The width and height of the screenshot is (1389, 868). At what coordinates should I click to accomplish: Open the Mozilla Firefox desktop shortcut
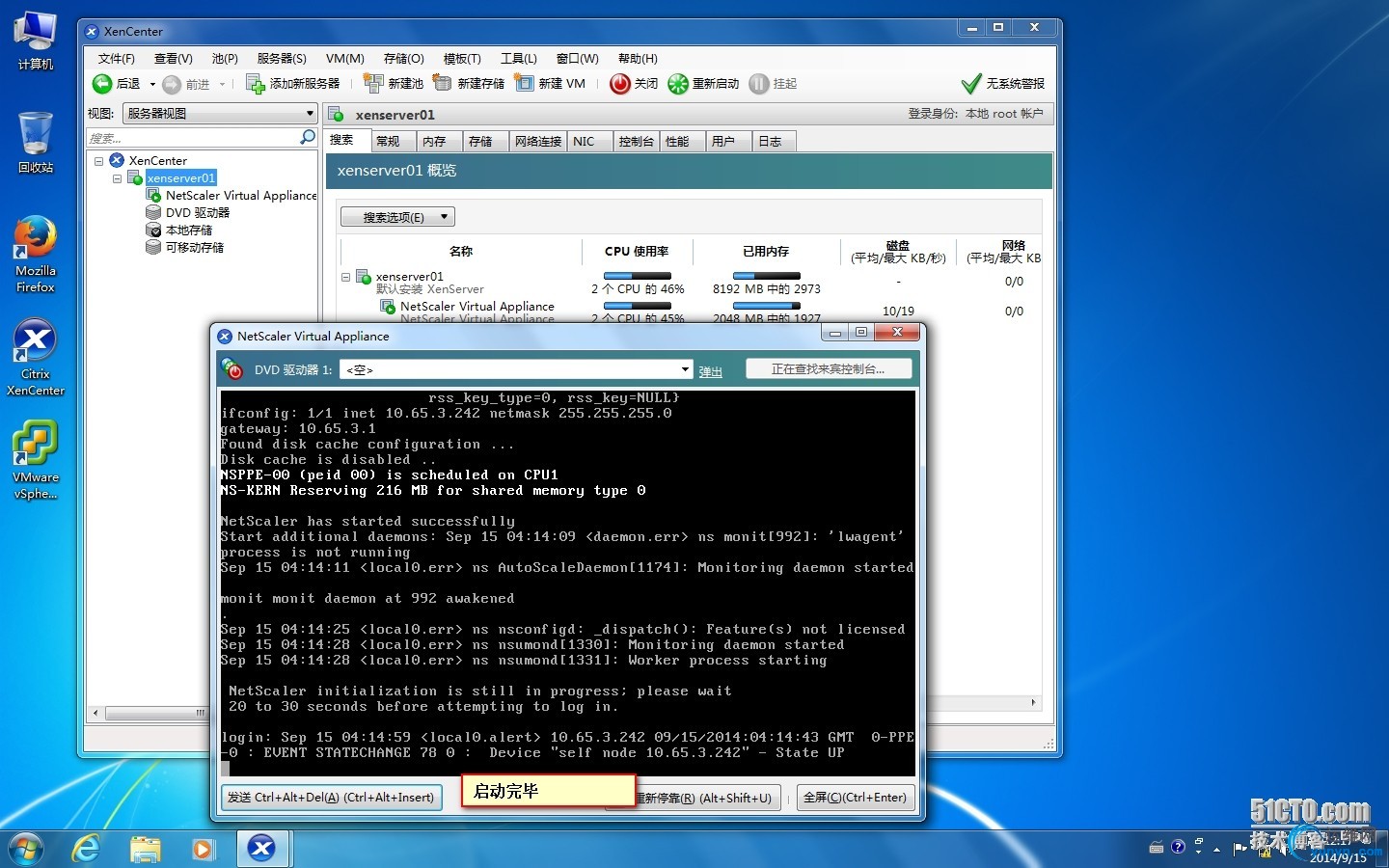36,254
